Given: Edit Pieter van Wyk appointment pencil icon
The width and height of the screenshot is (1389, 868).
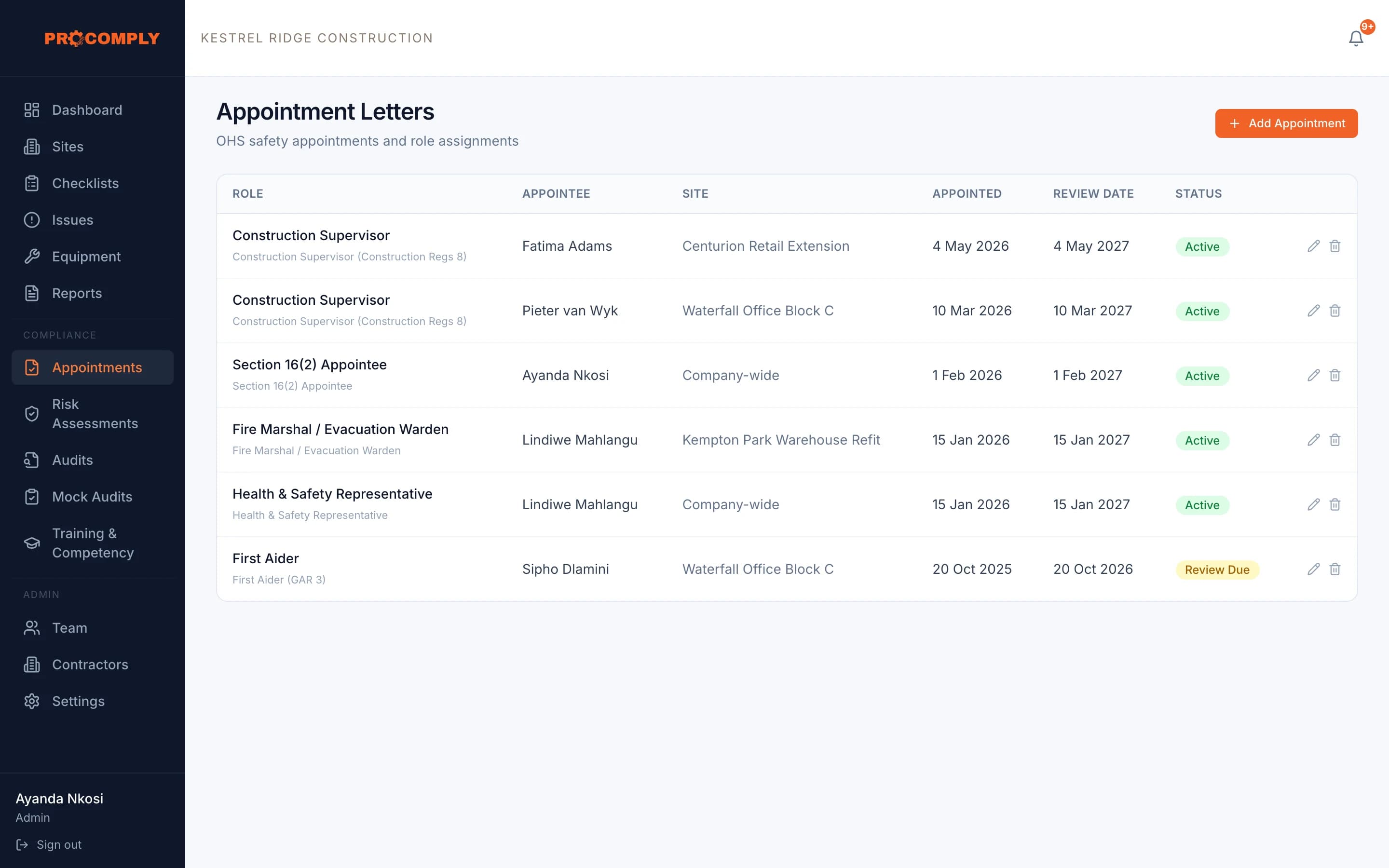Looking at the screenshot, I should point(1313,311).
